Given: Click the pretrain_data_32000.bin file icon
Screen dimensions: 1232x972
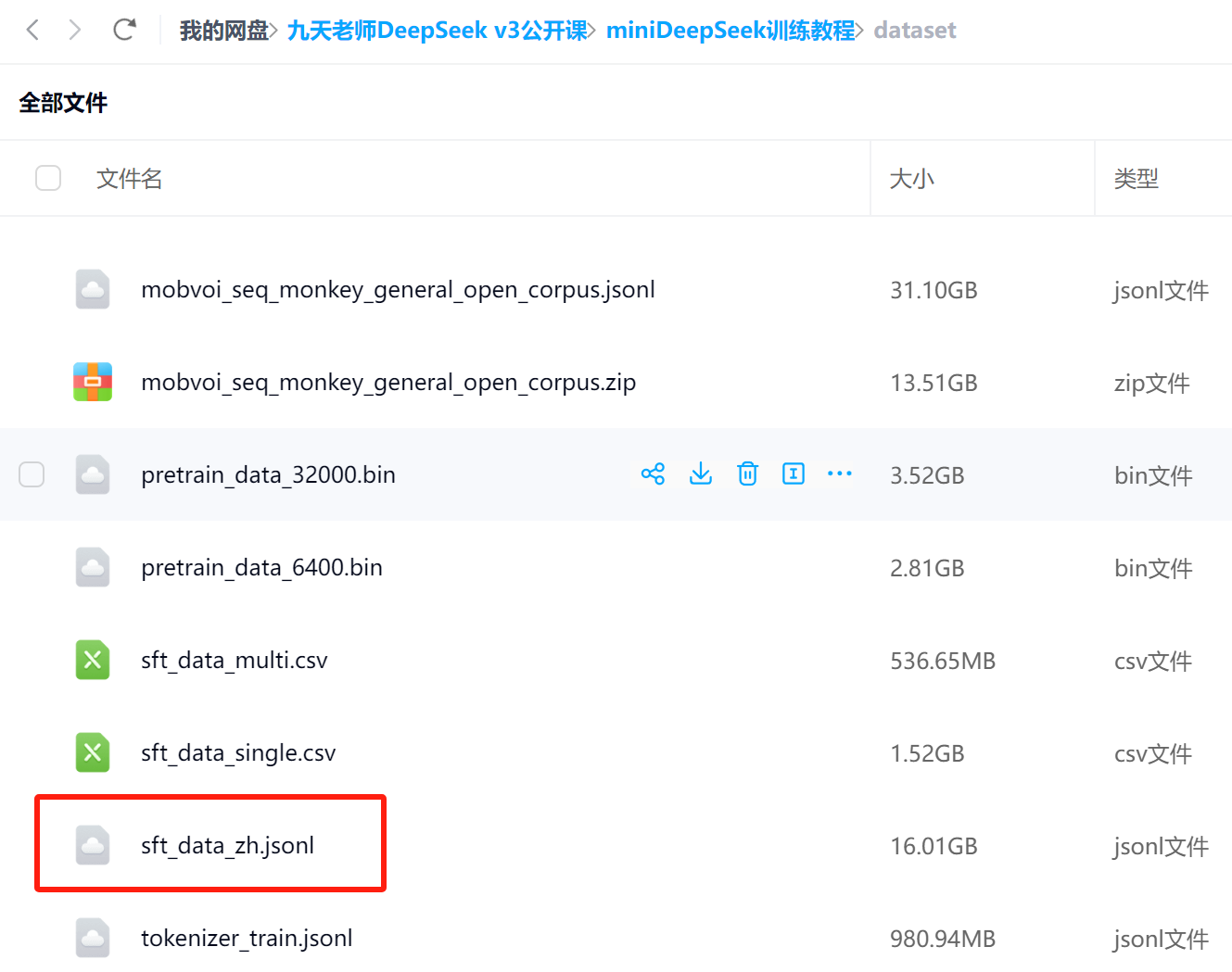Looking at the screenshot, I should 93,474.
